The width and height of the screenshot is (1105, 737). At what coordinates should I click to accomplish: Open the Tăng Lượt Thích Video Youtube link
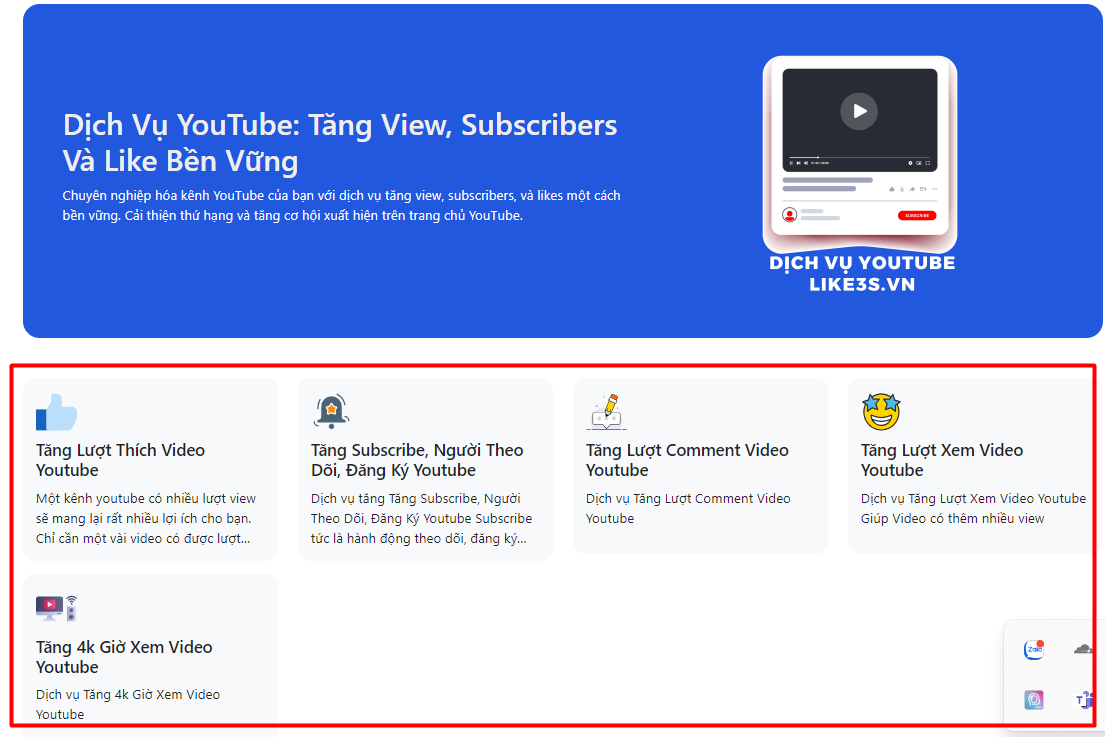pyautogui.click(x=121, y=460)
